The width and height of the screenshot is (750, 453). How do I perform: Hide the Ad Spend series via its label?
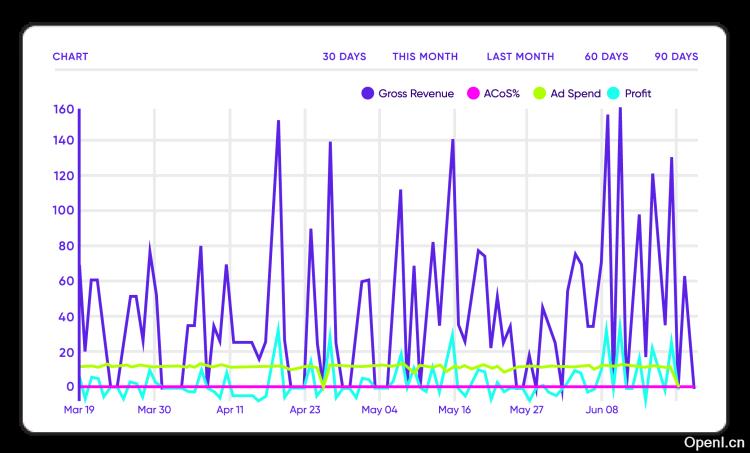pos(575,94)
